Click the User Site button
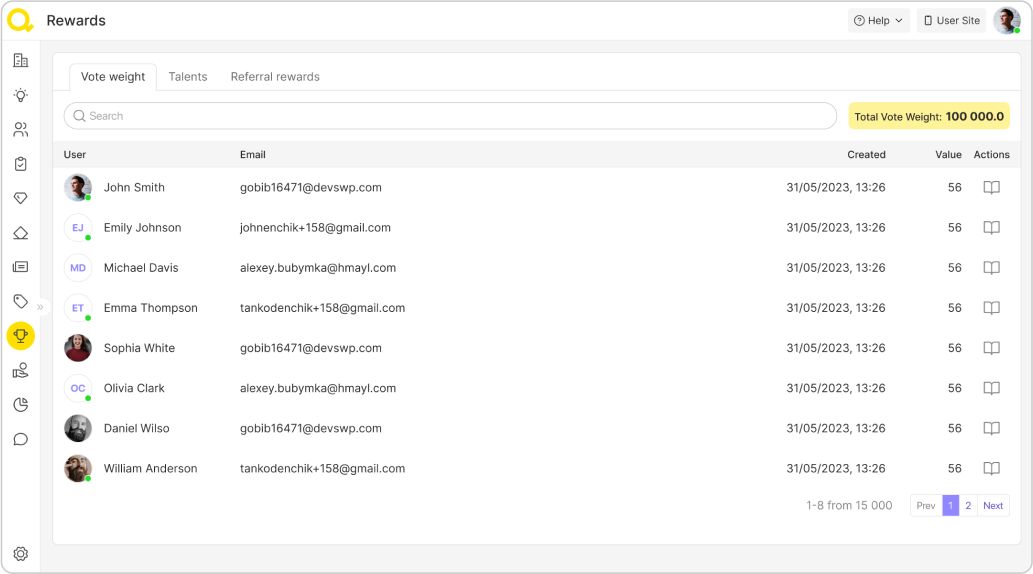1033x574 pixels. pos(951,21)
